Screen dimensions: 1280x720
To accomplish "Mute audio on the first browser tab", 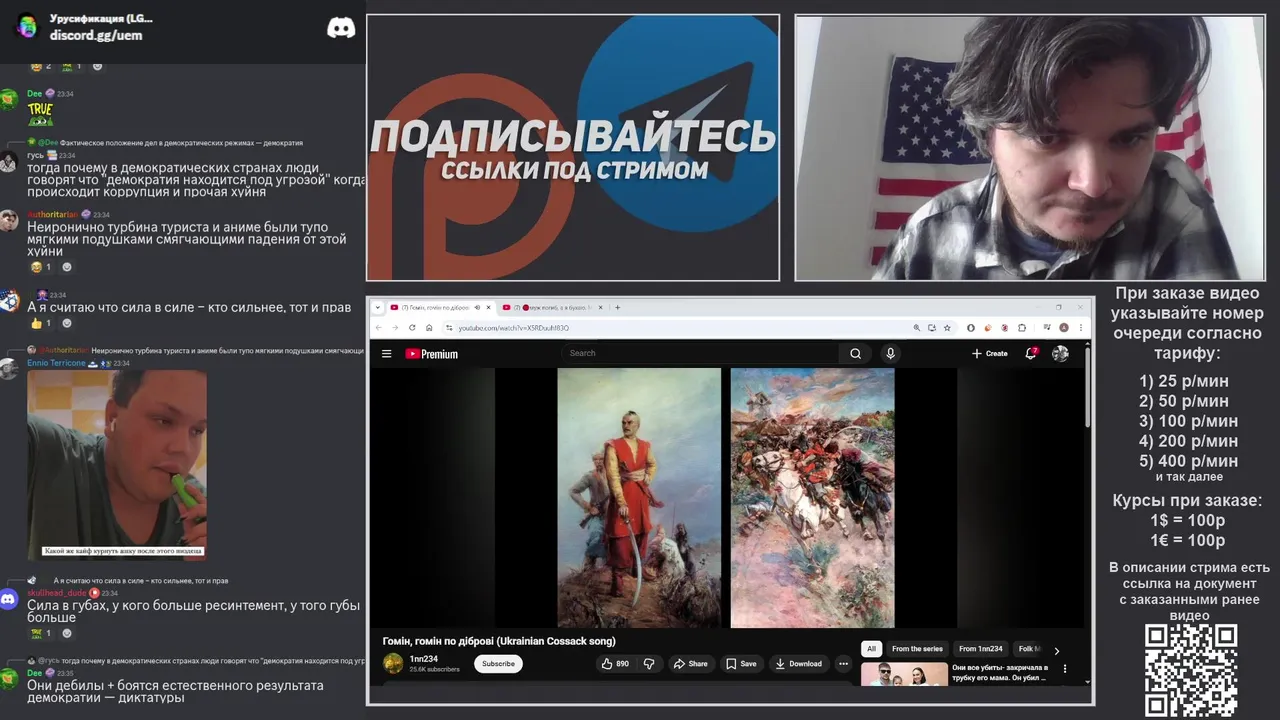I will (477, 307).
